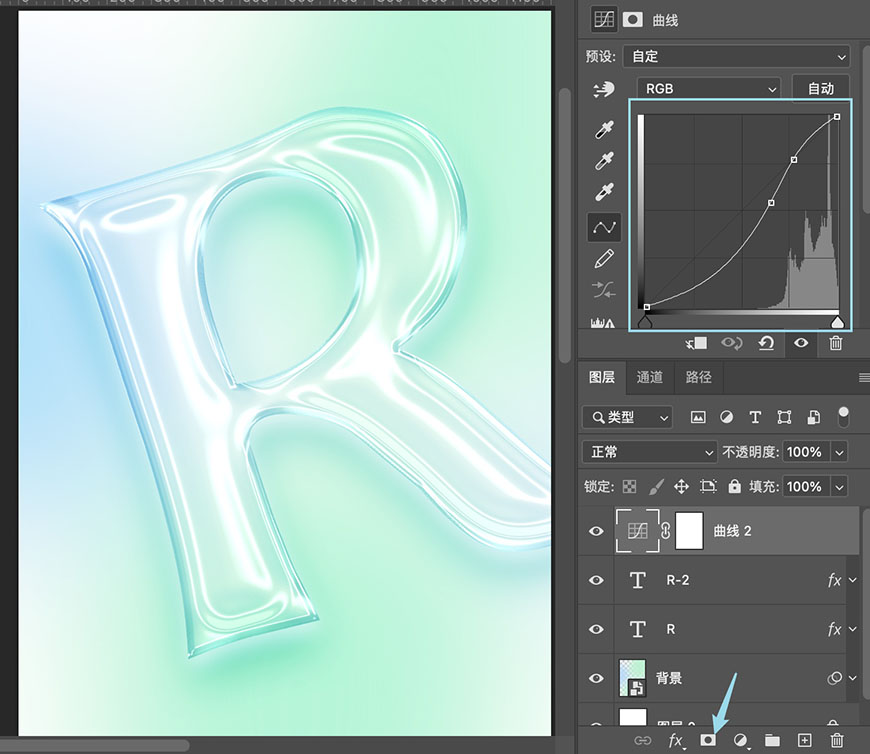The image size is (870, 754).
Task: Add a layer style with fx button
Action: click(x=676, y=740)
